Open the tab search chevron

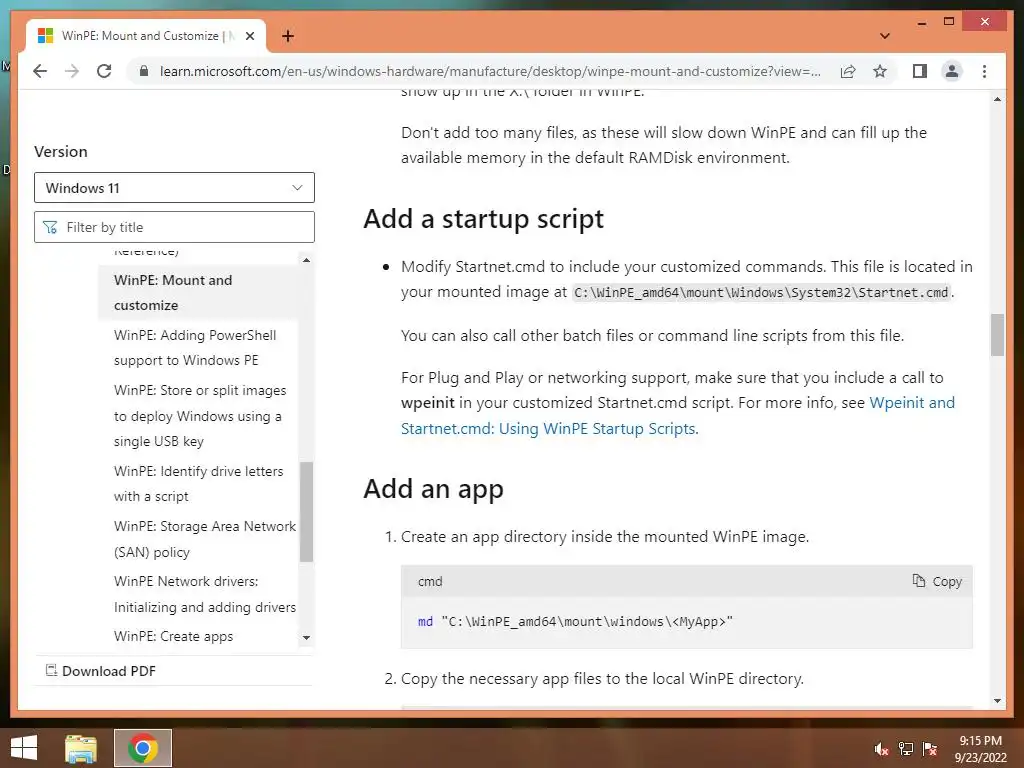point(885,36)
